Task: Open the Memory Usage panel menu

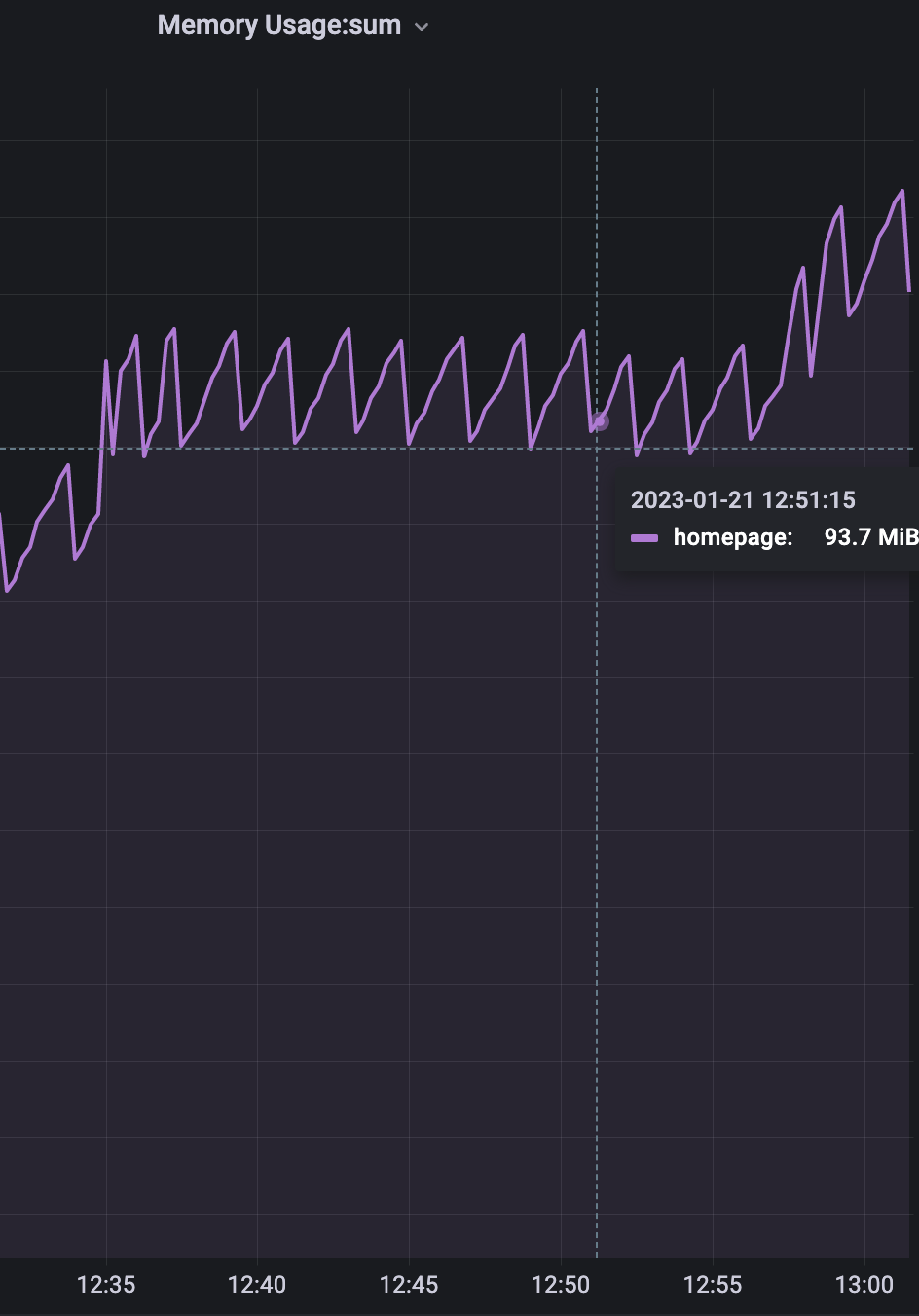Action: pos(422,26)
